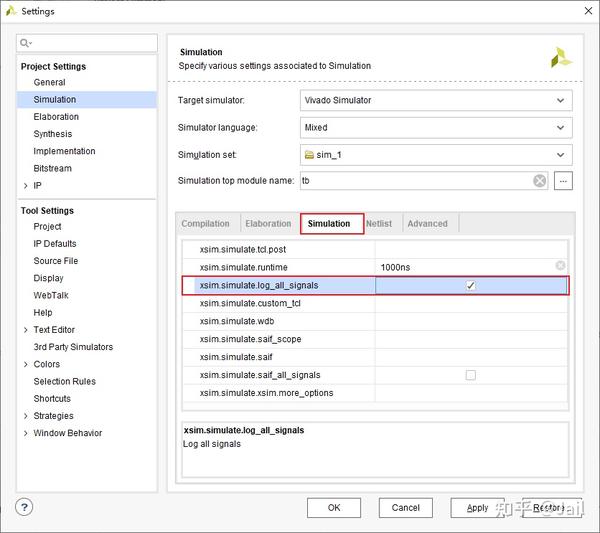Viewport: 600px width, 533px height.
Task: Switch to the Netlist tab
Action: pyautogui.click(x=379, y=223)
